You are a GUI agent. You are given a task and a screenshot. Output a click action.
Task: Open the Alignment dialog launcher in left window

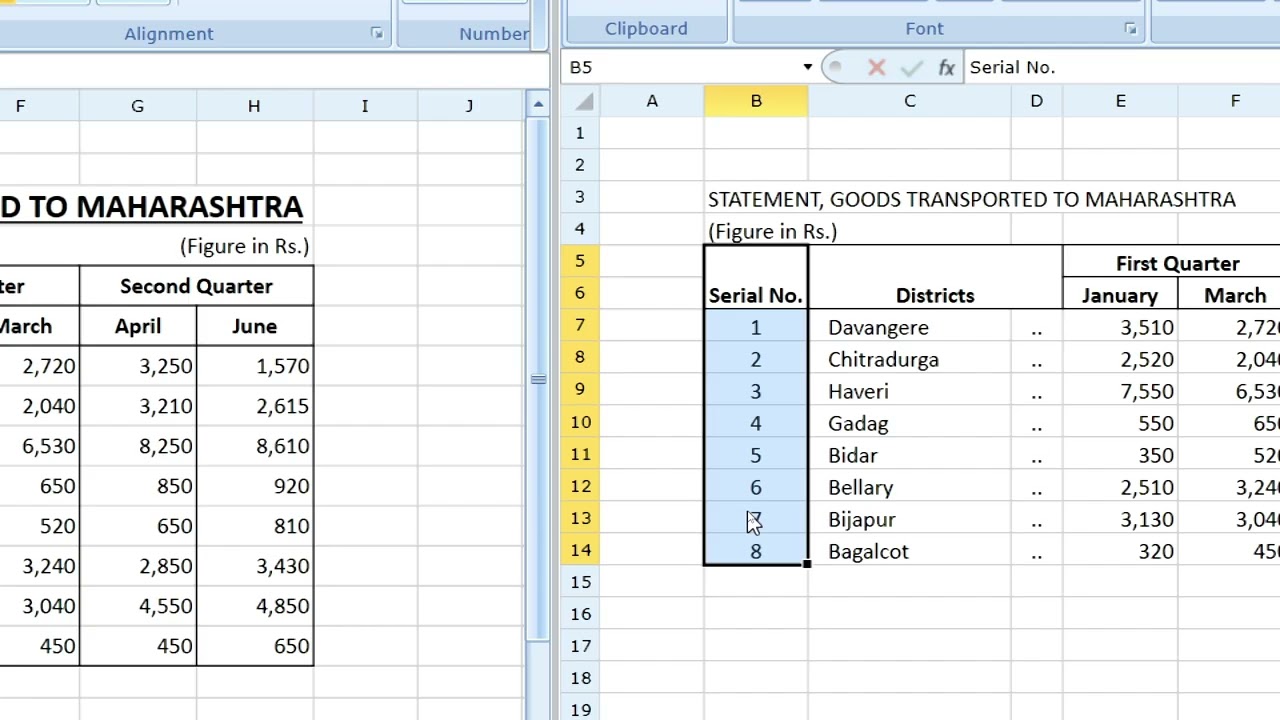(x=377, y=33)
